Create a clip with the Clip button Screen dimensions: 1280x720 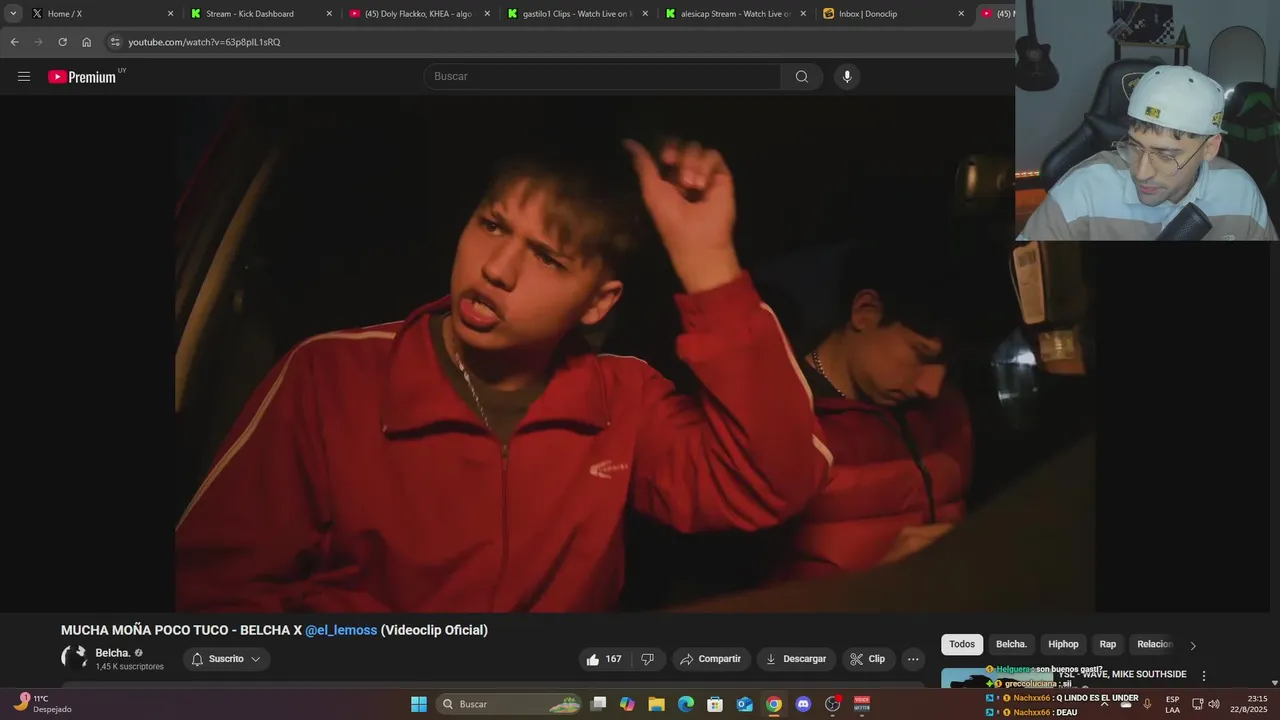coord(868,659)
